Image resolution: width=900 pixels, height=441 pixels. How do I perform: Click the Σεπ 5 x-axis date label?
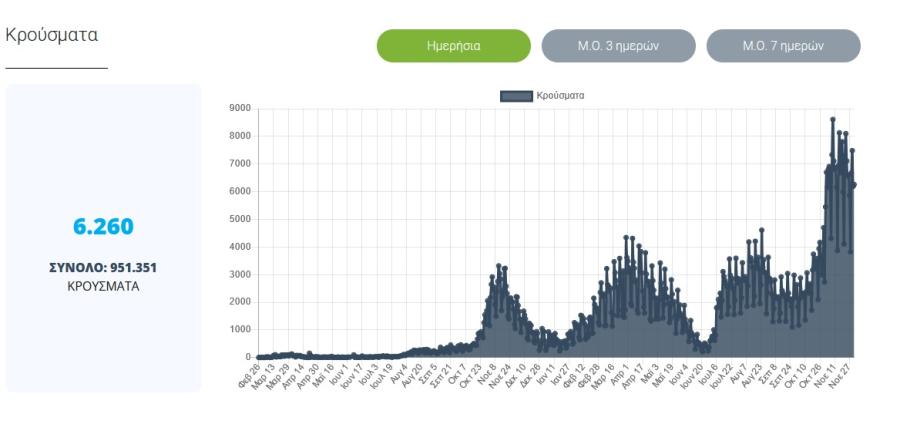(x=429, y=373)
